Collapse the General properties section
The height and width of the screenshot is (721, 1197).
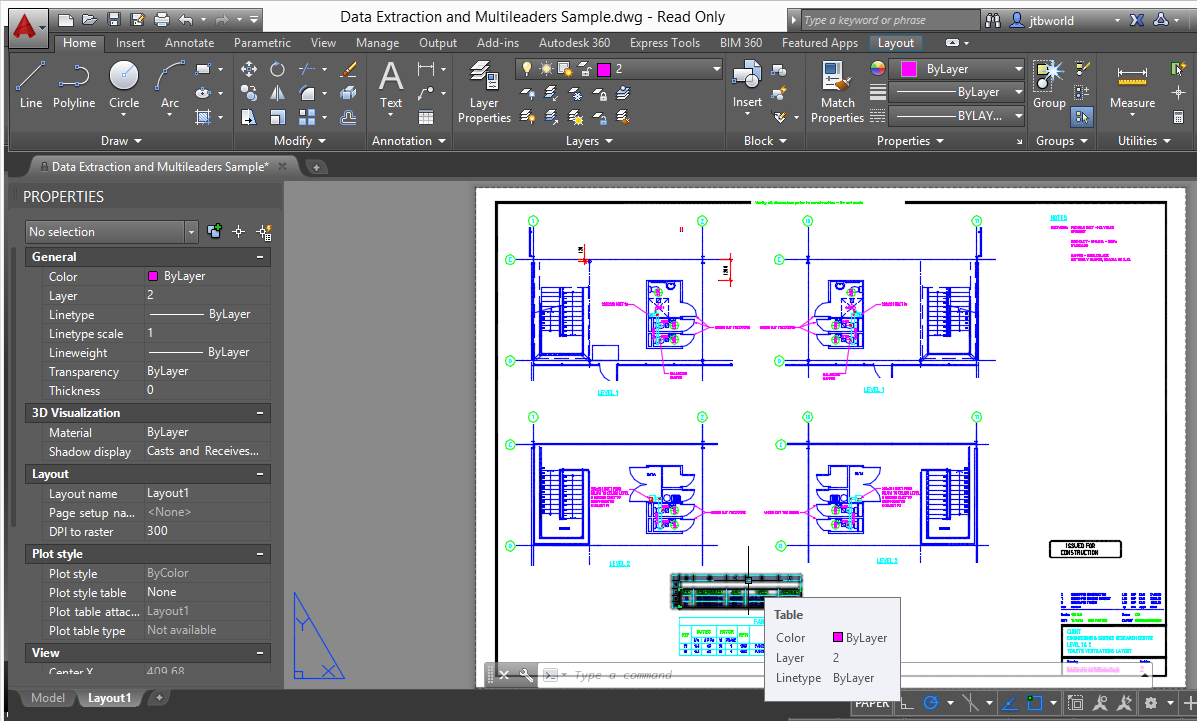click(260, 257)
